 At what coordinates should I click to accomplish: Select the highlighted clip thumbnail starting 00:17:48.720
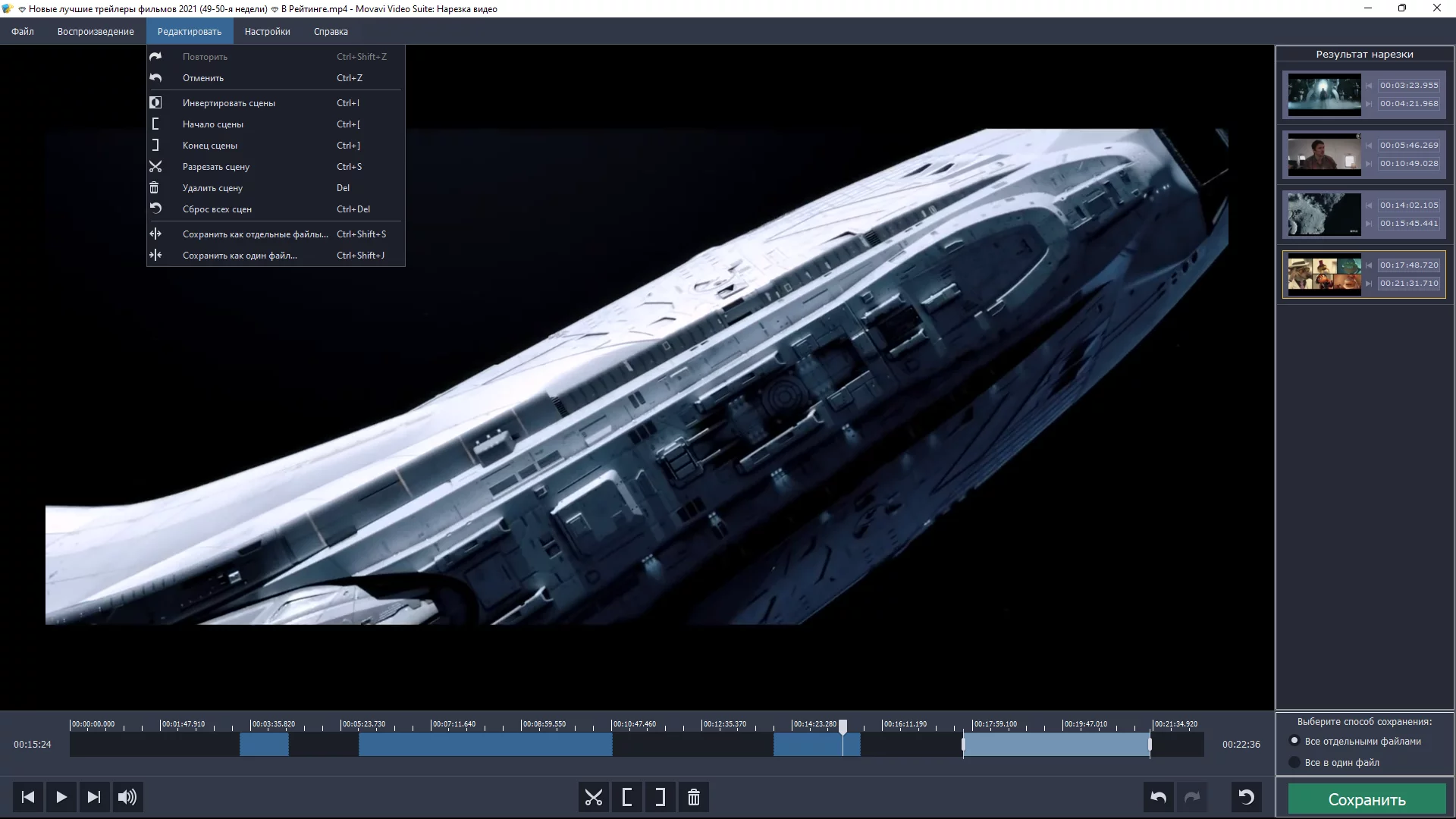[x=1324, y=275]
